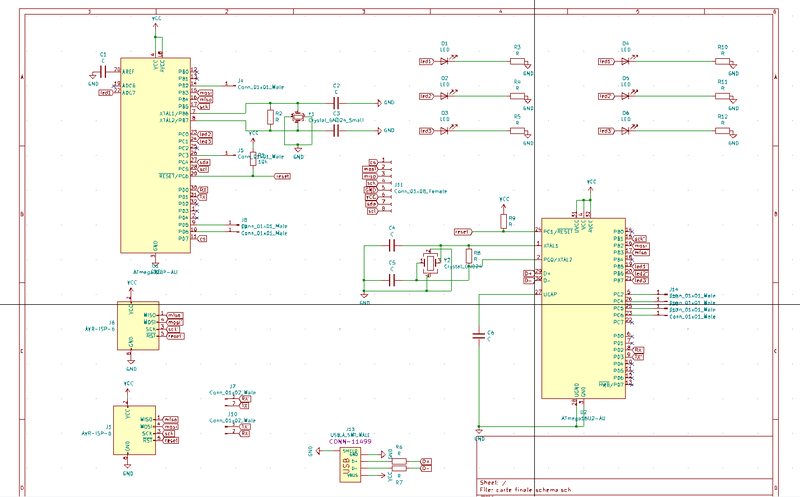This screenshot has height=497, width=800.
Task: Click the J7 Conn_01x02_Male label
Action: 233,393
